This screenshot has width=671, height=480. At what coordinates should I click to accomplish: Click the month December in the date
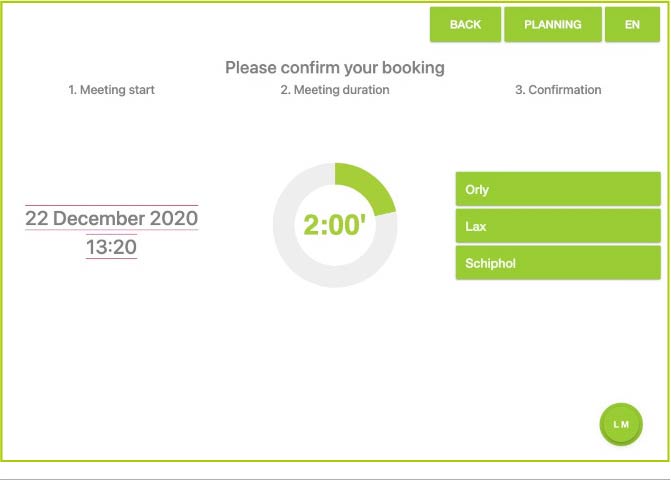click(99, 218)
